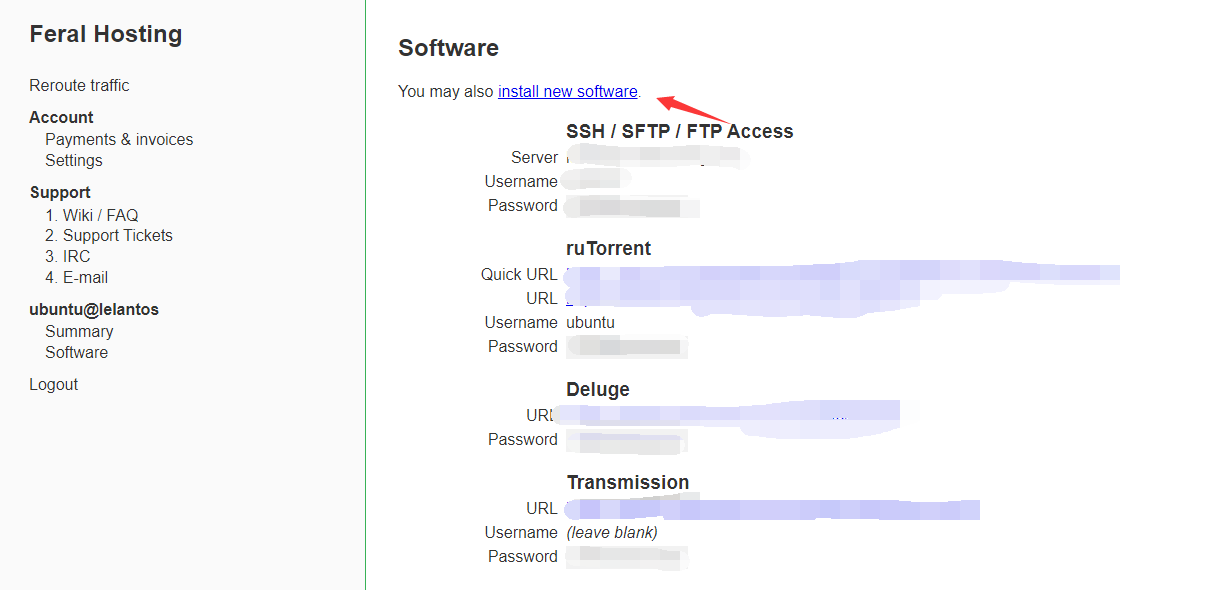Click the Feral Hosting heading

(x=106, y=33)
